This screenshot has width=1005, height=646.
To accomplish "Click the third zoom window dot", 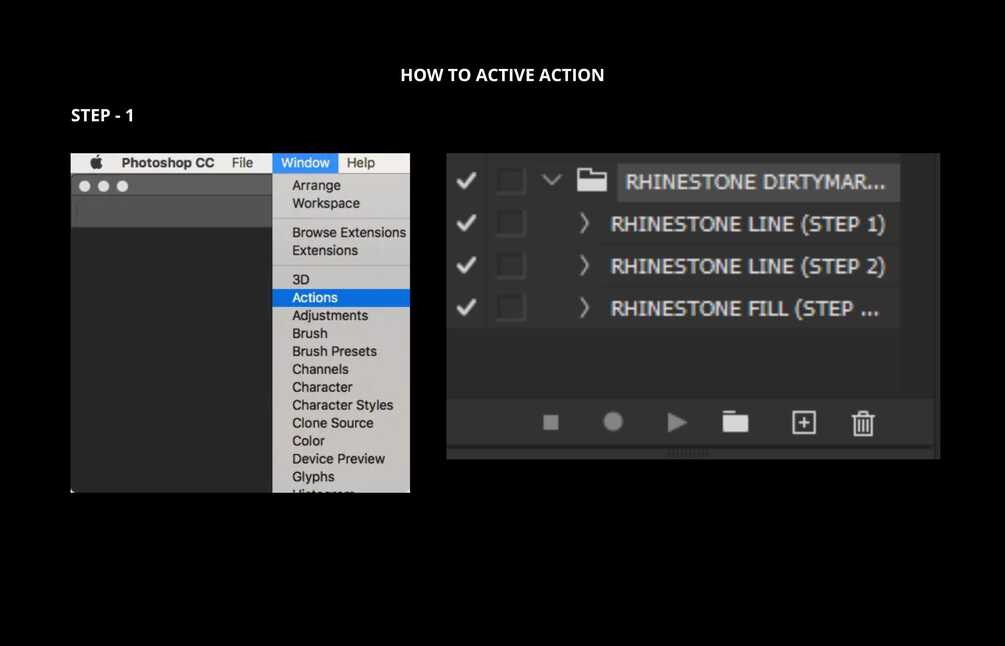I will 122,186.
